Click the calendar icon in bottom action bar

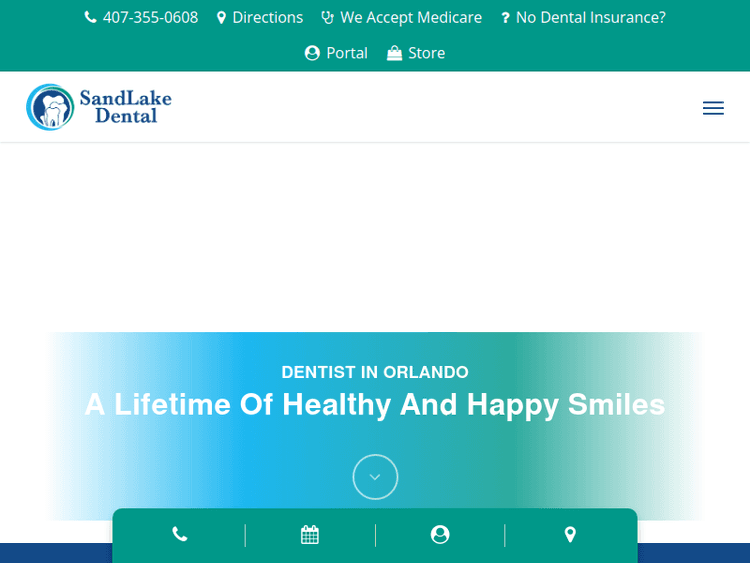click(x=310, y=534)
